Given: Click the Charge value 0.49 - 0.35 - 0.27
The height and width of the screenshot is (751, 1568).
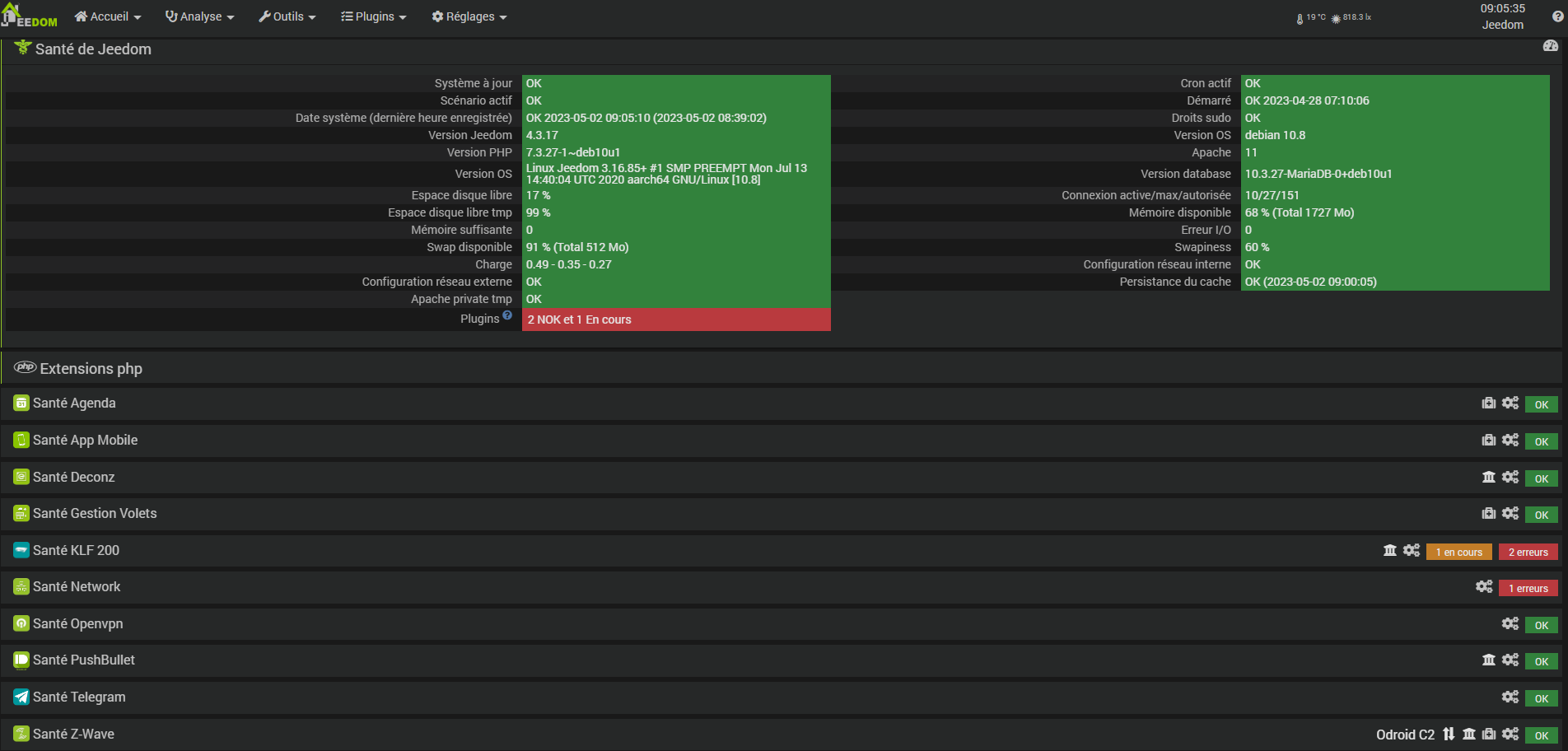Looking at the screenshot, I should 569,264.
